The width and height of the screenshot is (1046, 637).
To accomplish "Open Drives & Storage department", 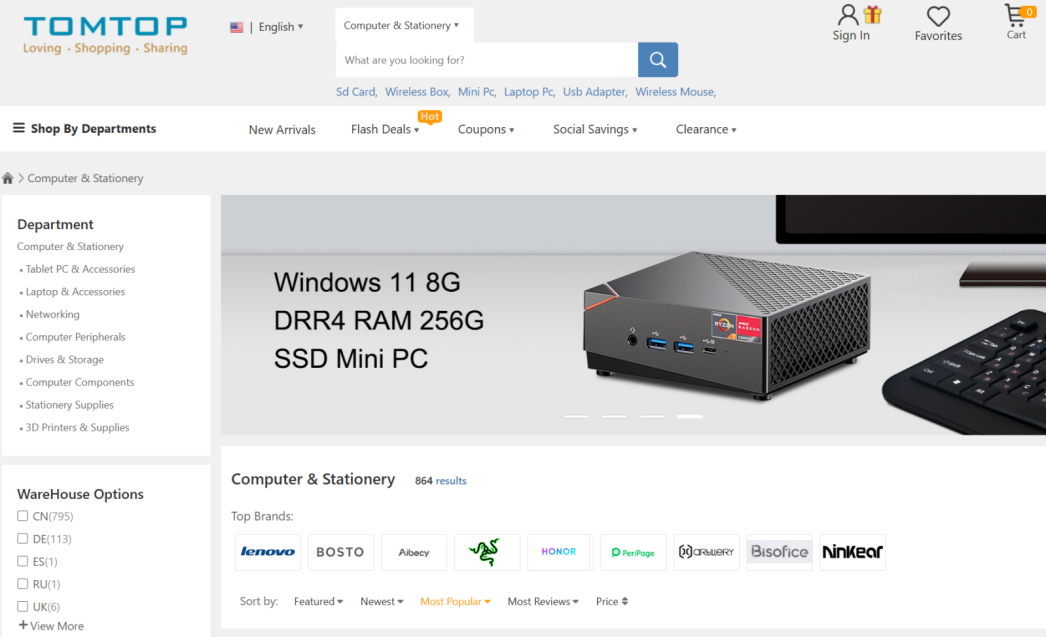I will [65, 360].
